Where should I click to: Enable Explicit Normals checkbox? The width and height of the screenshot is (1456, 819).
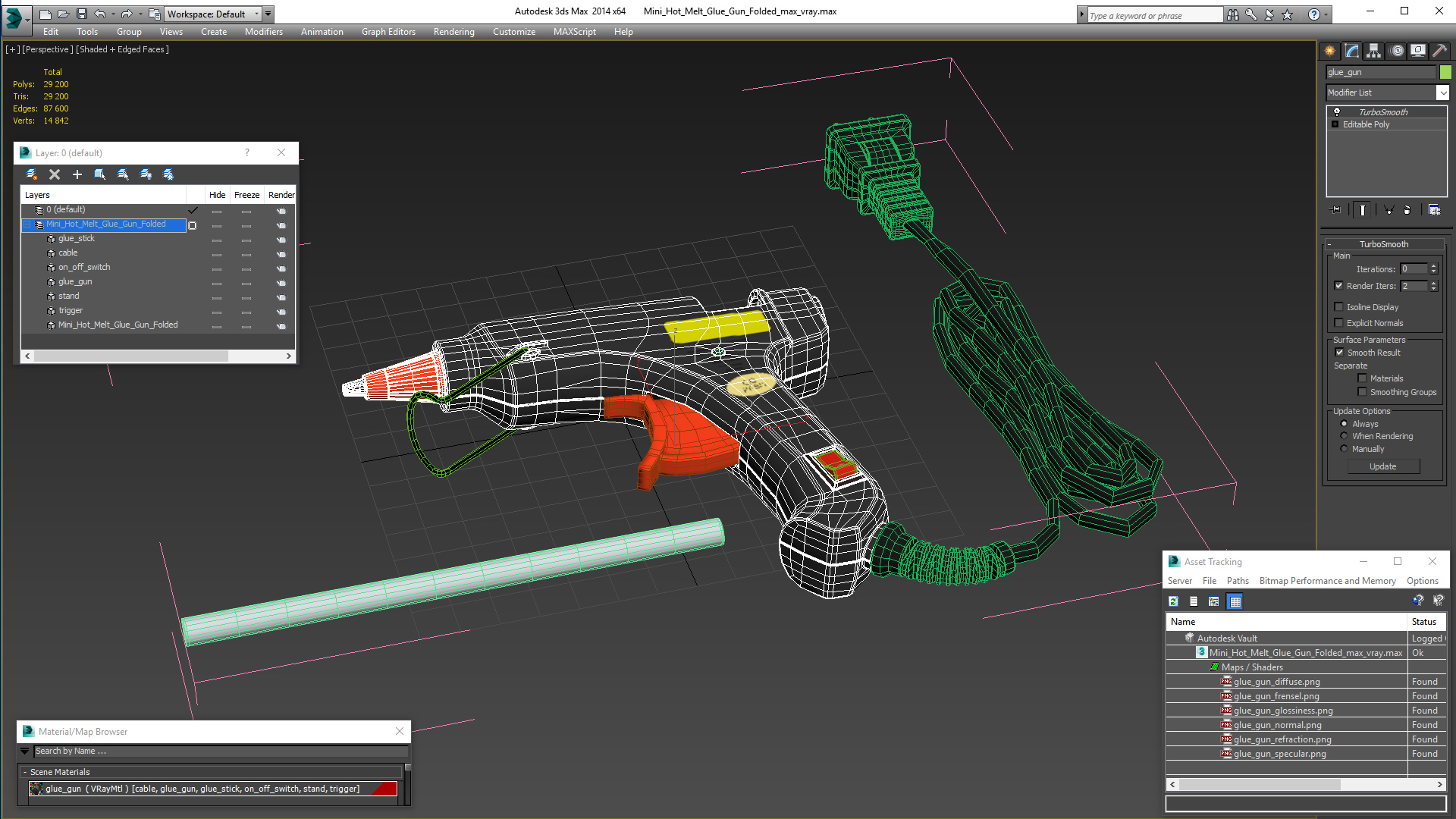tap(1339, 323)
